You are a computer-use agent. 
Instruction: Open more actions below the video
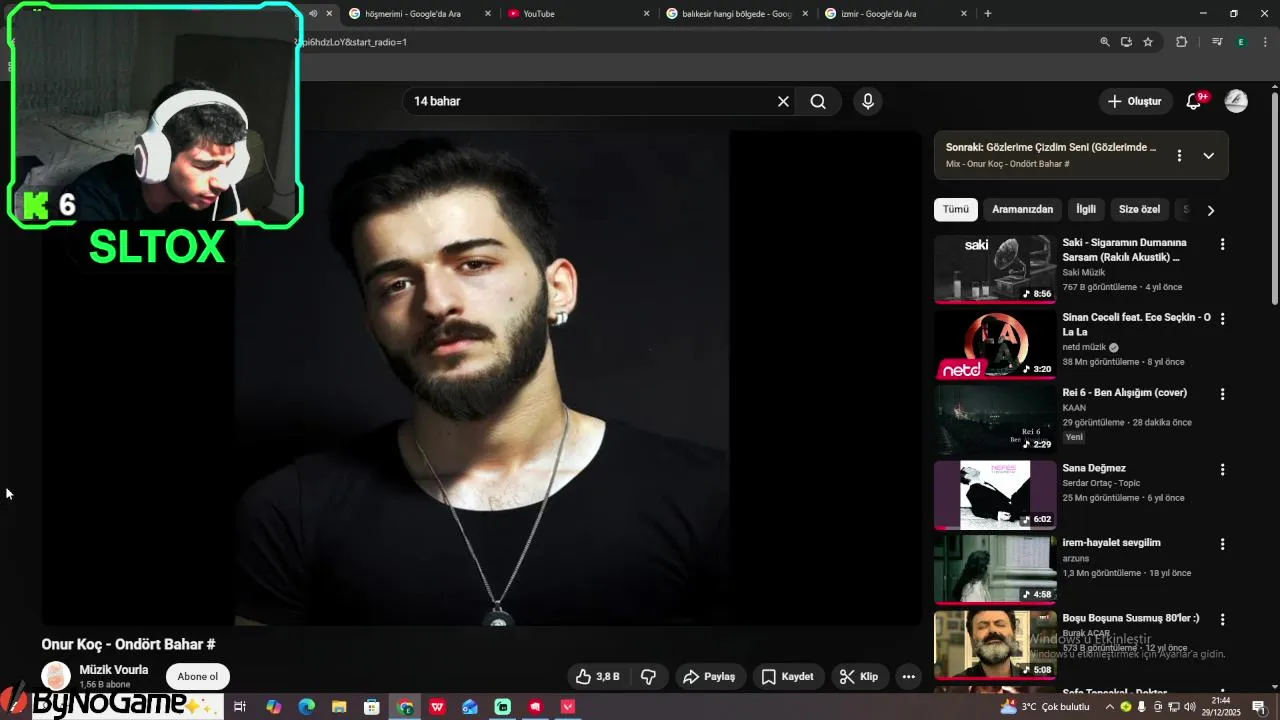908,677
